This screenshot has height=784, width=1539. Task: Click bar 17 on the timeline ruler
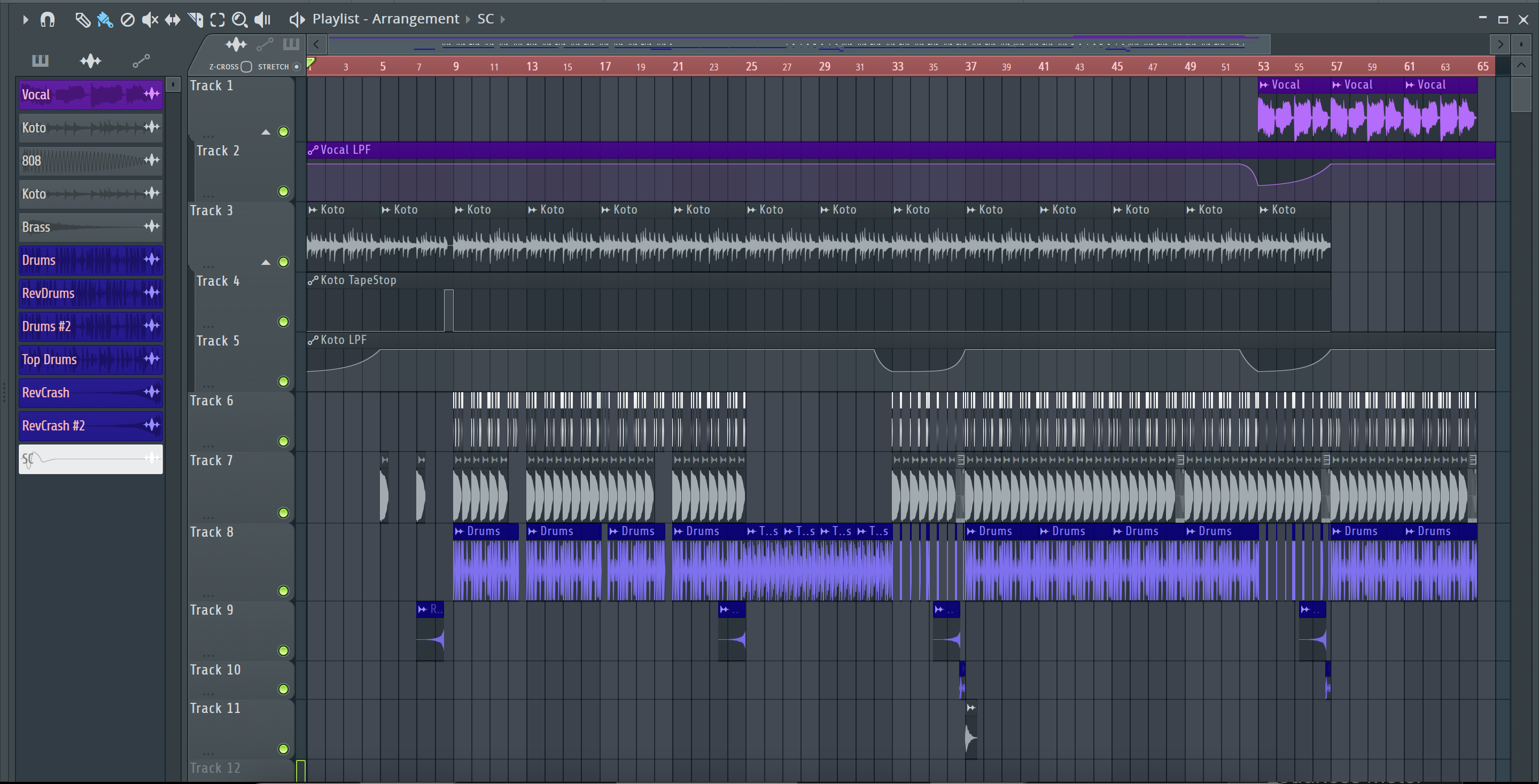605,66
